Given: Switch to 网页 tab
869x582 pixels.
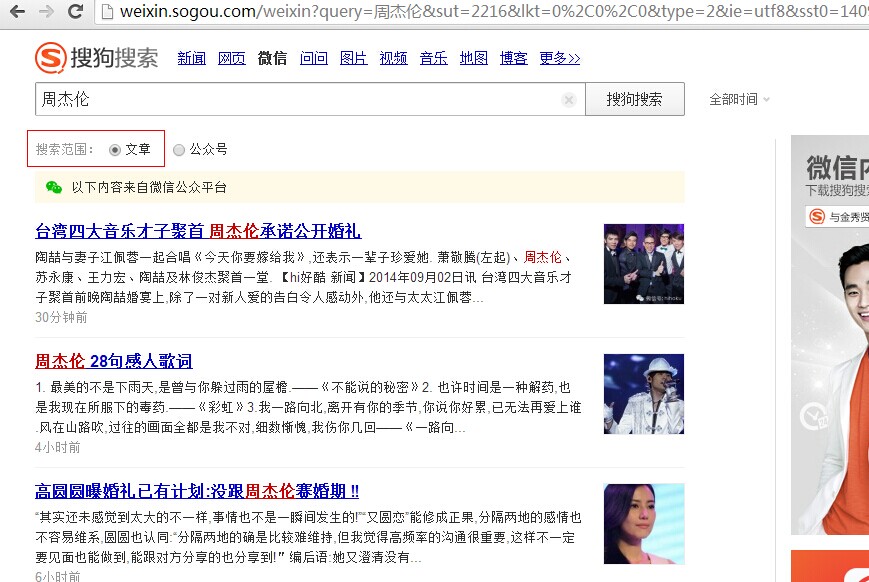Looking at the screenshot, I should point(232,58).
